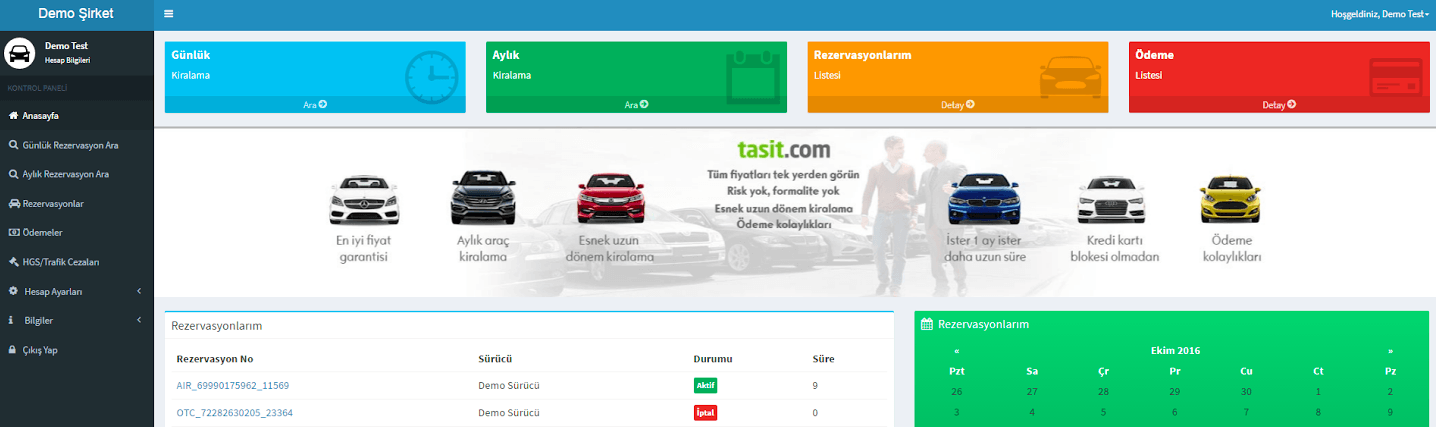Expand the Bilgiler submenu
Viewport: 1436px width, 427px height.
click(77, 320)
